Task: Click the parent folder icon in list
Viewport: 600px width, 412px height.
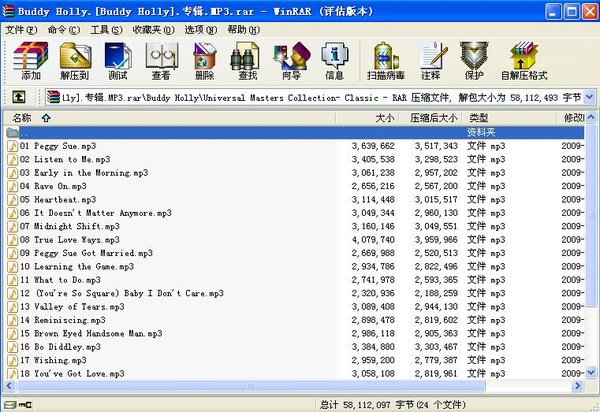Action: tap(13, 132)
